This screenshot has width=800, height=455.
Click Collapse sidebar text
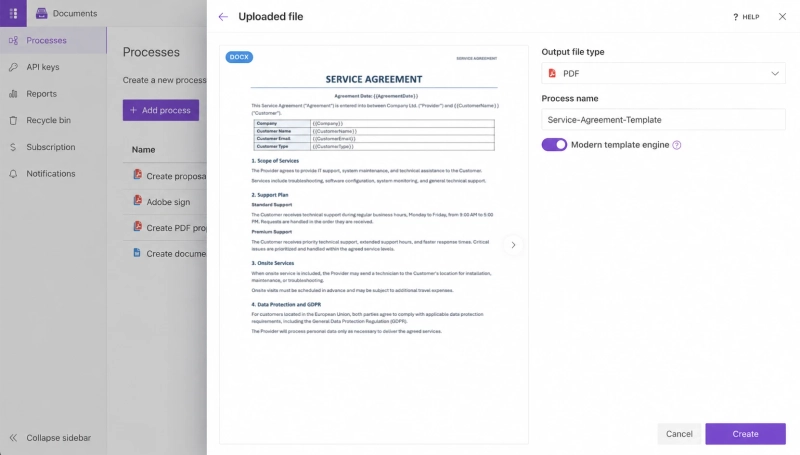pos(59,438)
